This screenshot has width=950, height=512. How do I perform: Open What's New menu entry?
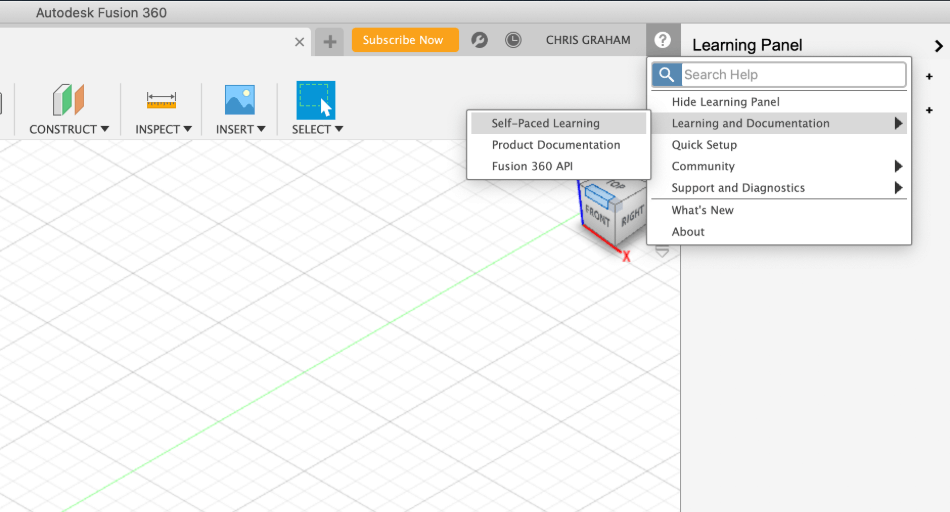point(779,210)
